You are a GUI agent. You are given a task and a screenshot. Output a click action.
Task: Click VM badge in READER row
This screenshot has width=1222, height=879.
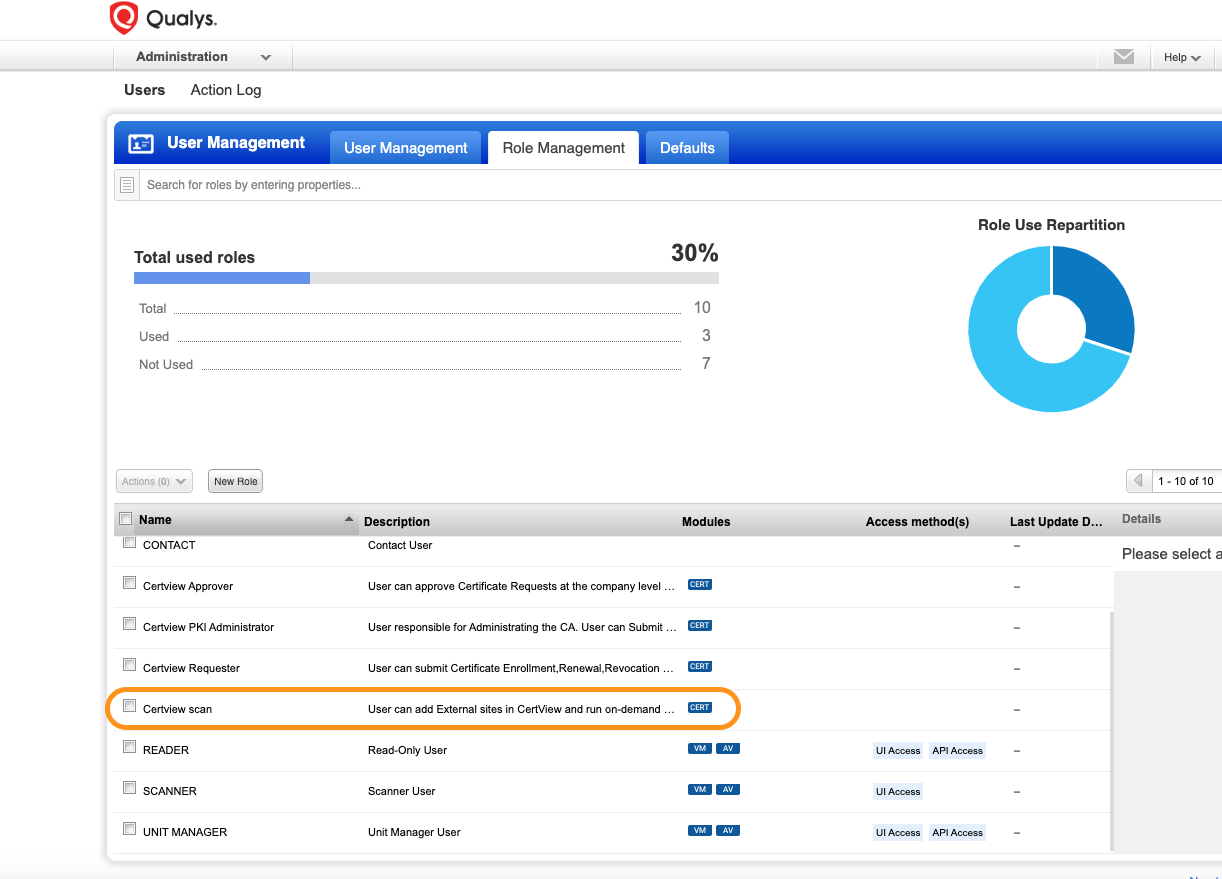(x=700, y=749)
